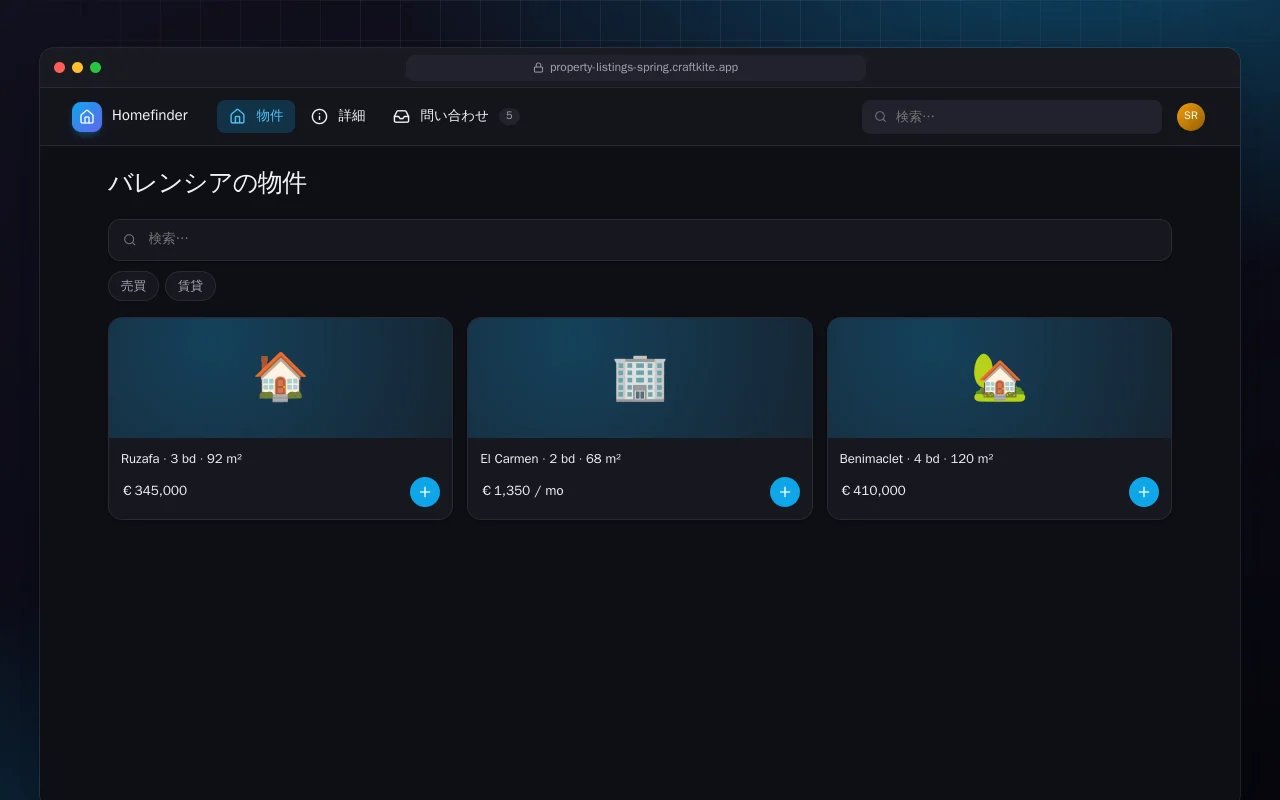Click the Homefinder logo icon

click(x=87, y=117)
